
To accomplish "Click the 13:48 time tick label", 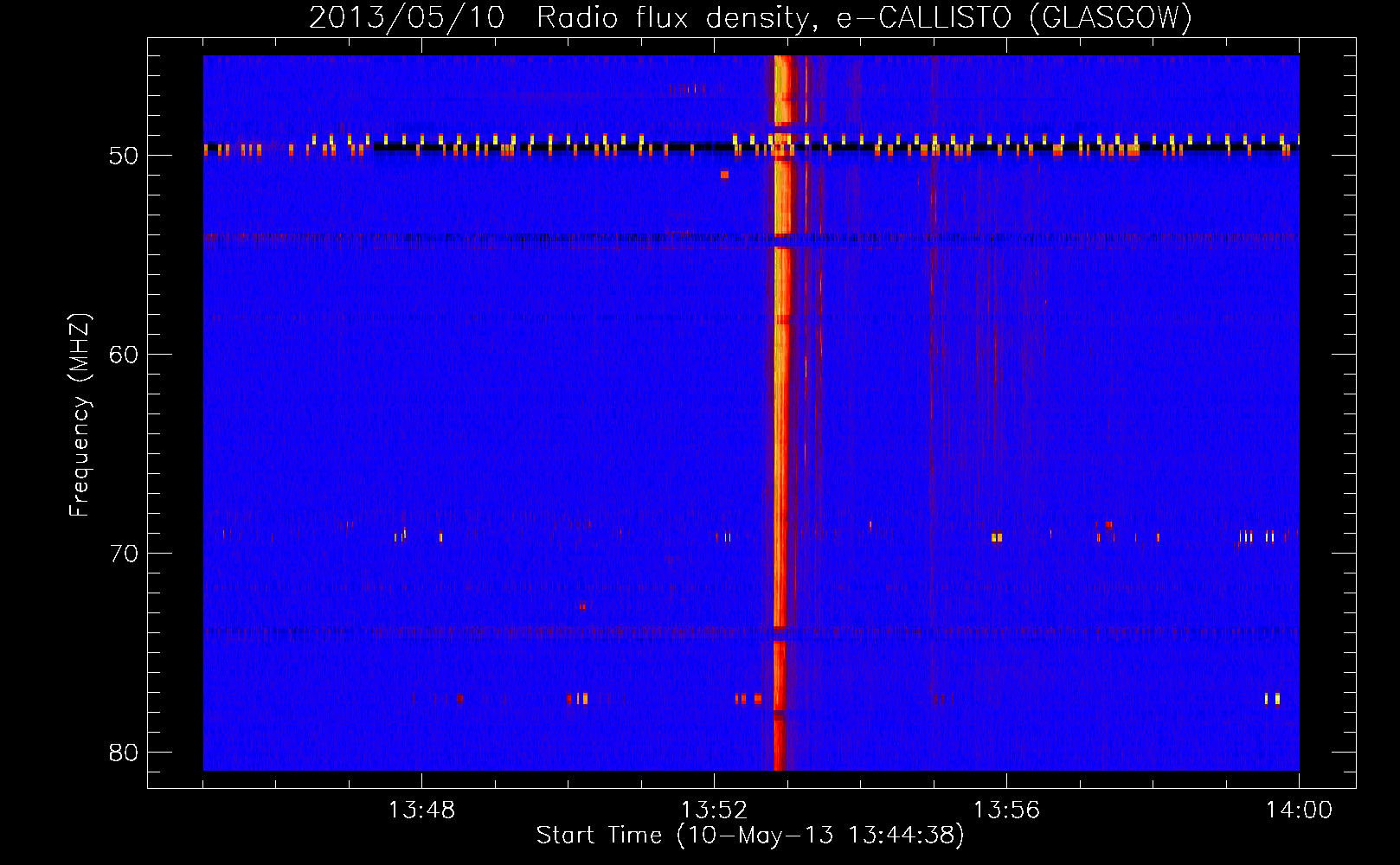I will coord(421,811).
